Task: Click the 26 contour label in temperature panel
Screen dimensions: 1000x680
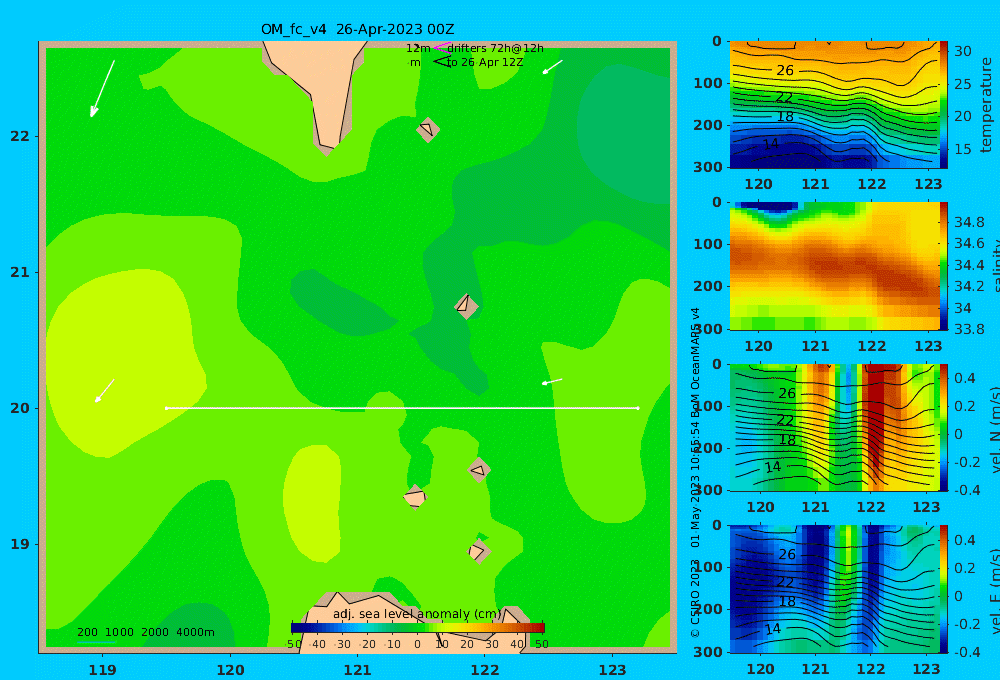Action: pos(785,70)
